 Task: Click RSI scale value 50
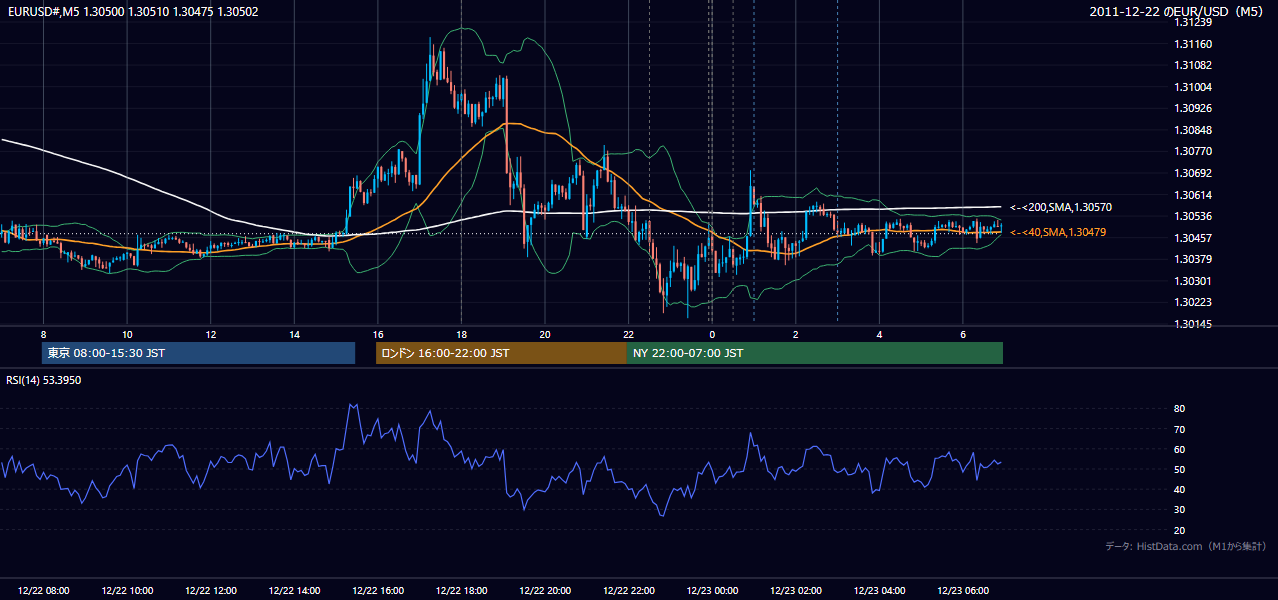(1179, 469)
